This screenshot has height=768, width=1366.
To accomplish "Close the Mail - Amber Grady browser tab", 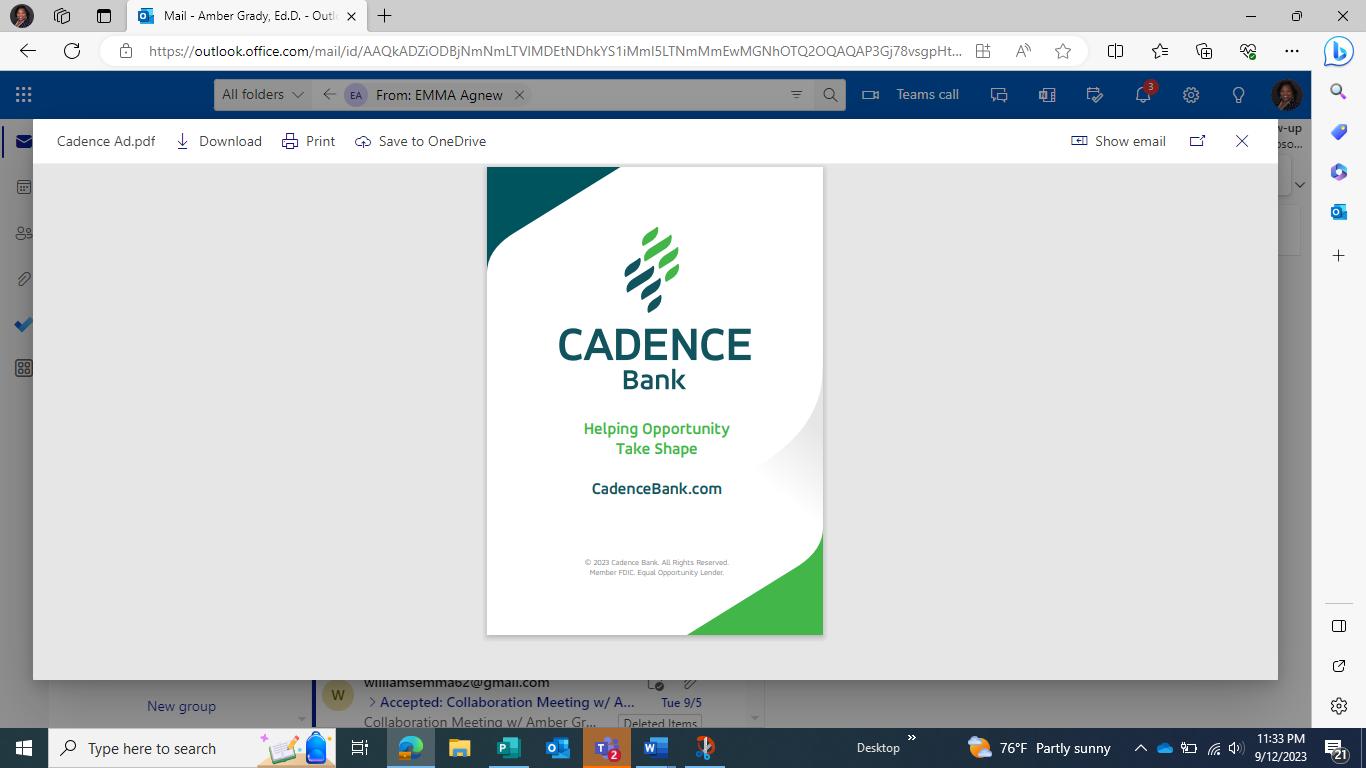I will tap(351, 16).
